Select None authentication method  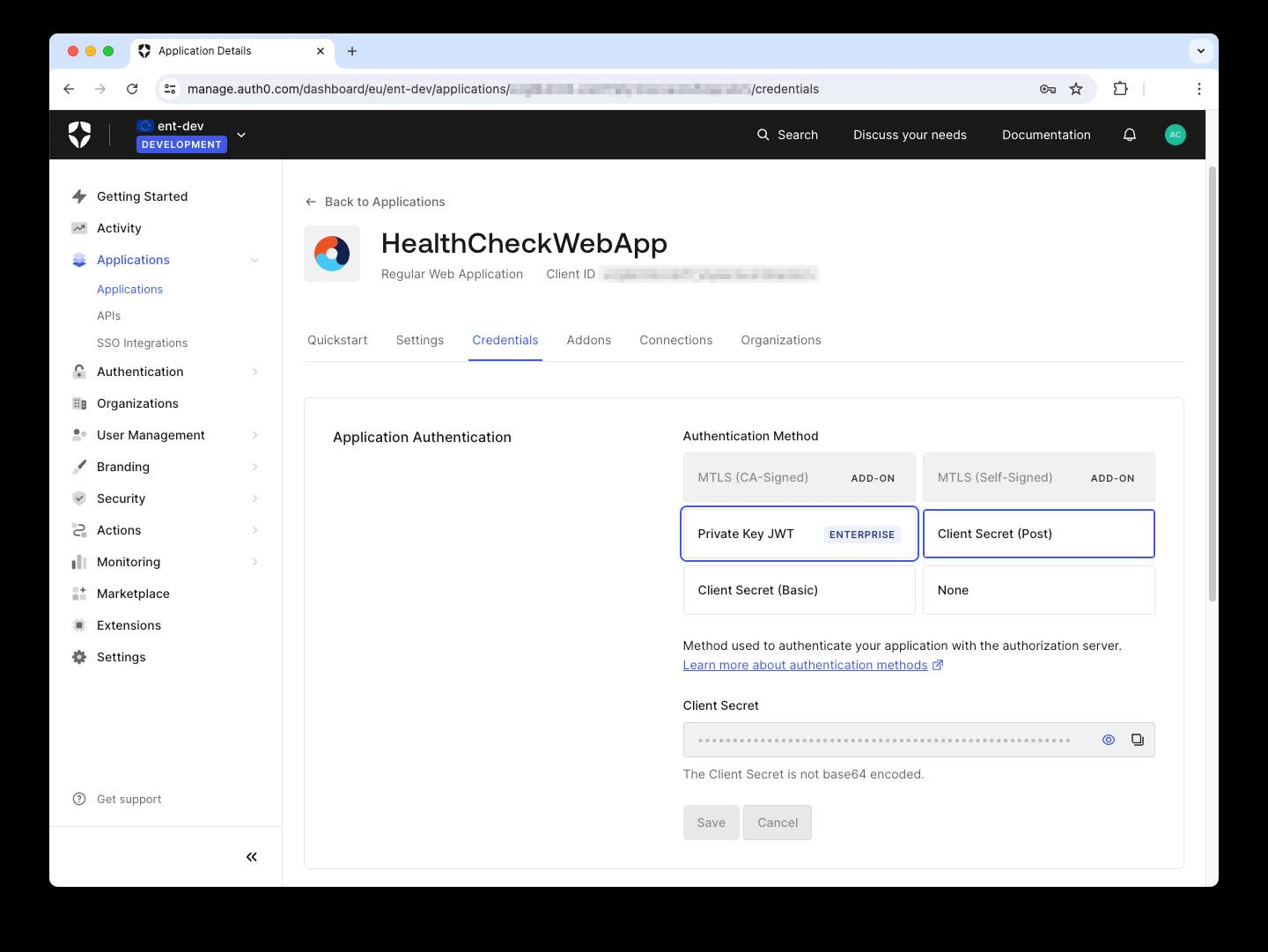click(1039, 590)
